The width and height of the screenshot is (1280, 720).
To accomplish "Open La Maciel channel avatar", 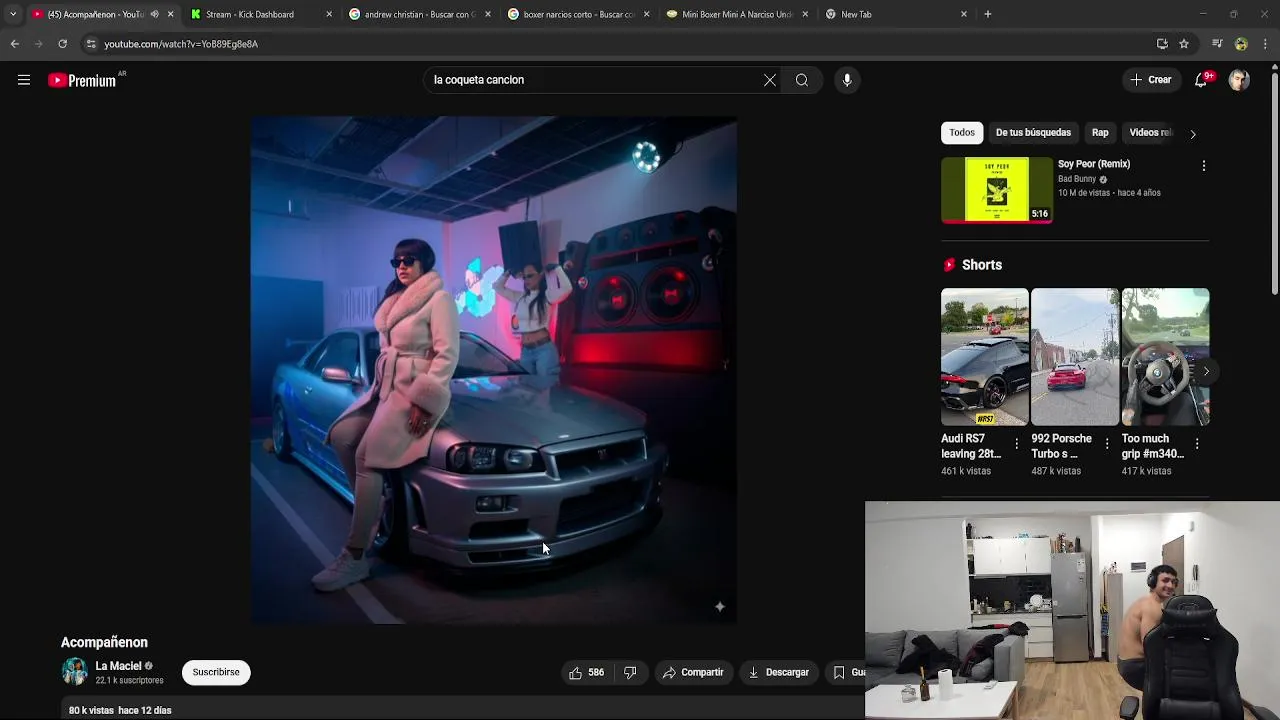I will coord(75,672).
